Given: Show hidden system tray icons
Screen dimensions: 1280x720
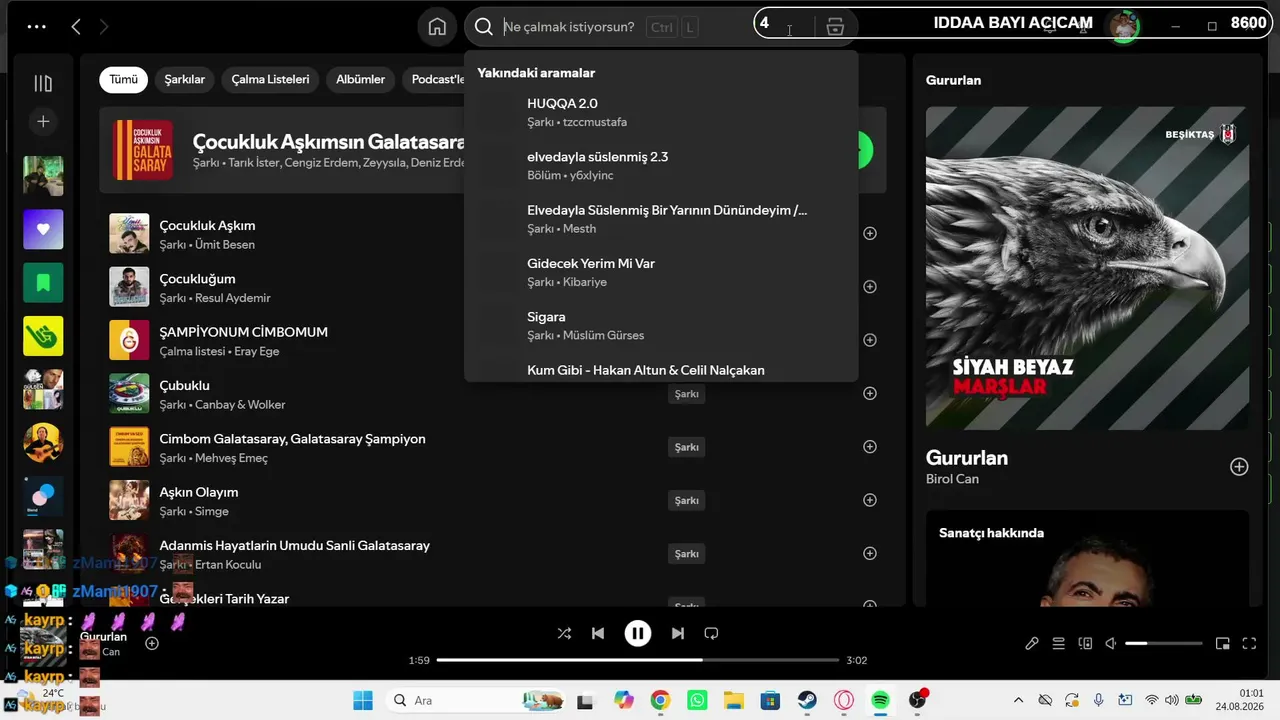Looking at the screenshot, I should pos(1018,700).
